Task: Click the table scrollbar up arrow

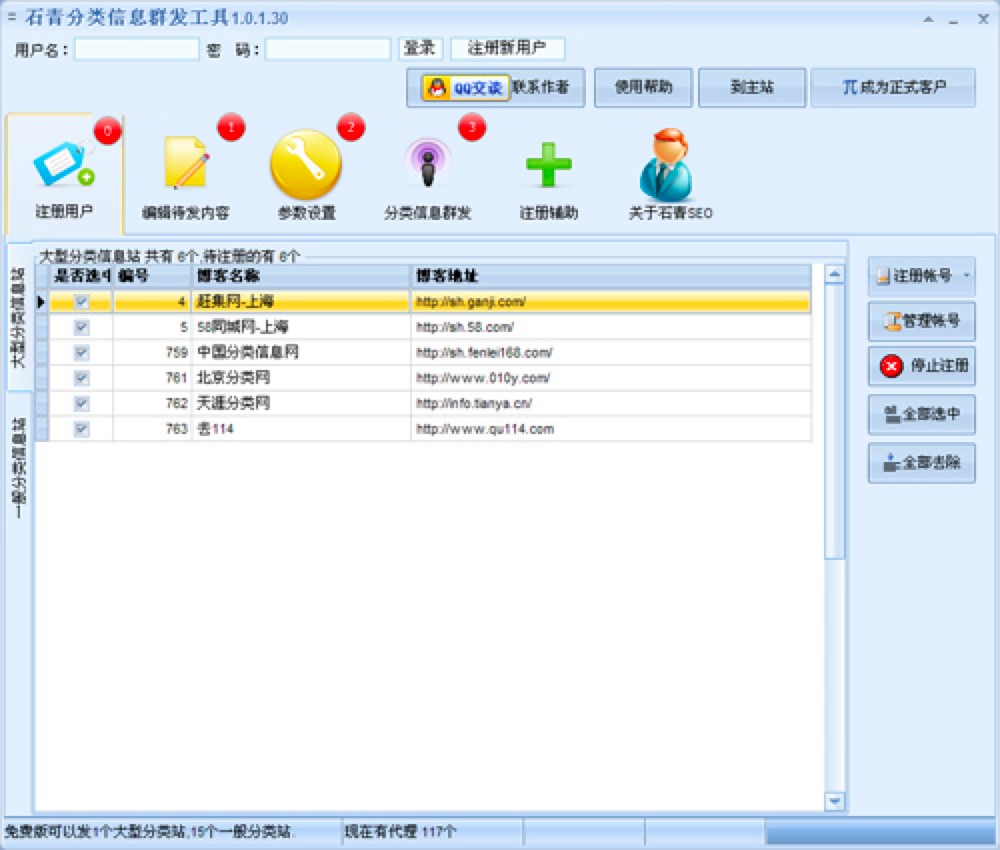Action: (x=834, y=275)
